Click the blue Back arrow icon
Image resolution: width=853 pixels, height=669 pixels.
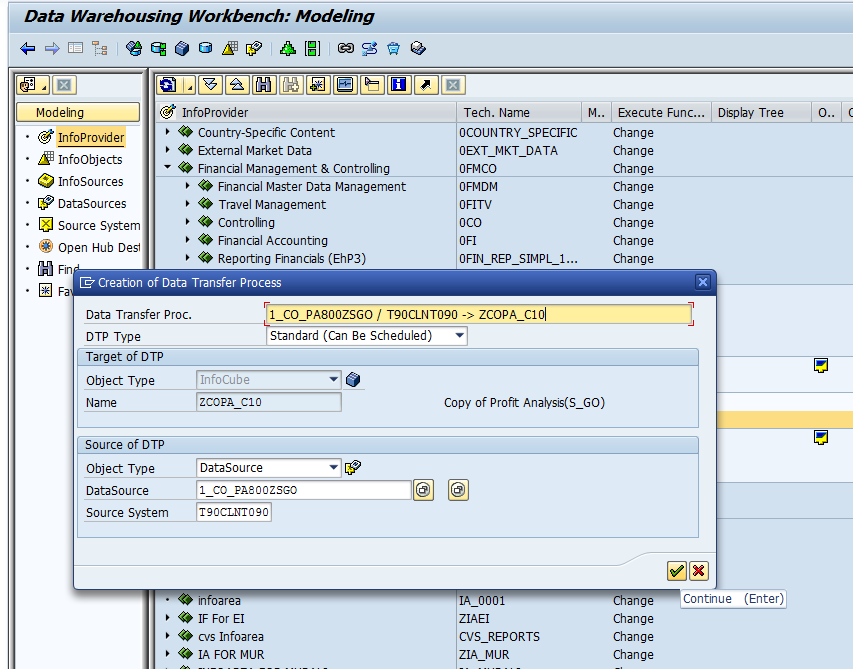click(x=28, y=49)
